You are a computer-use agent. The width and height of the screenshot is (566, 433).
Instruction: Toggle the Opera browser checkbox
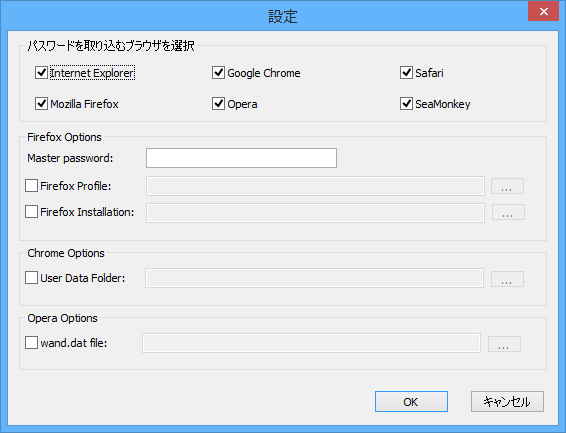pyautogui.click(x=218, y=104)
